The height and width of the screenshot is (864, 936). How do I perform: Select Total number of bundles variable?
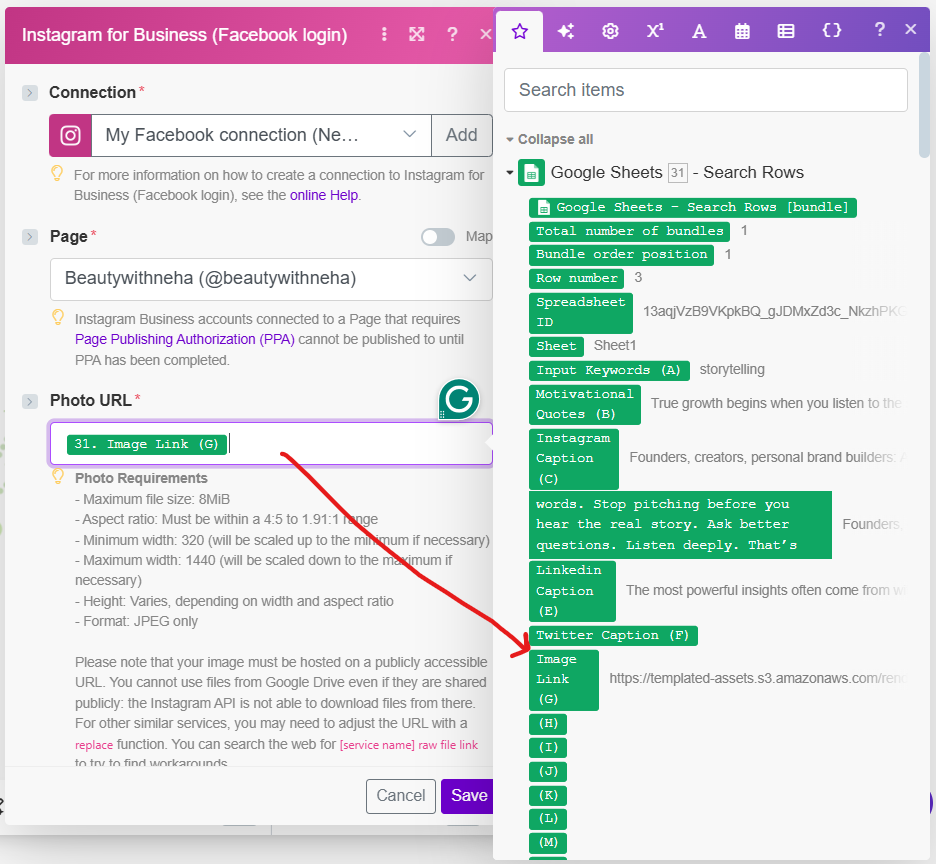[629, 231]
